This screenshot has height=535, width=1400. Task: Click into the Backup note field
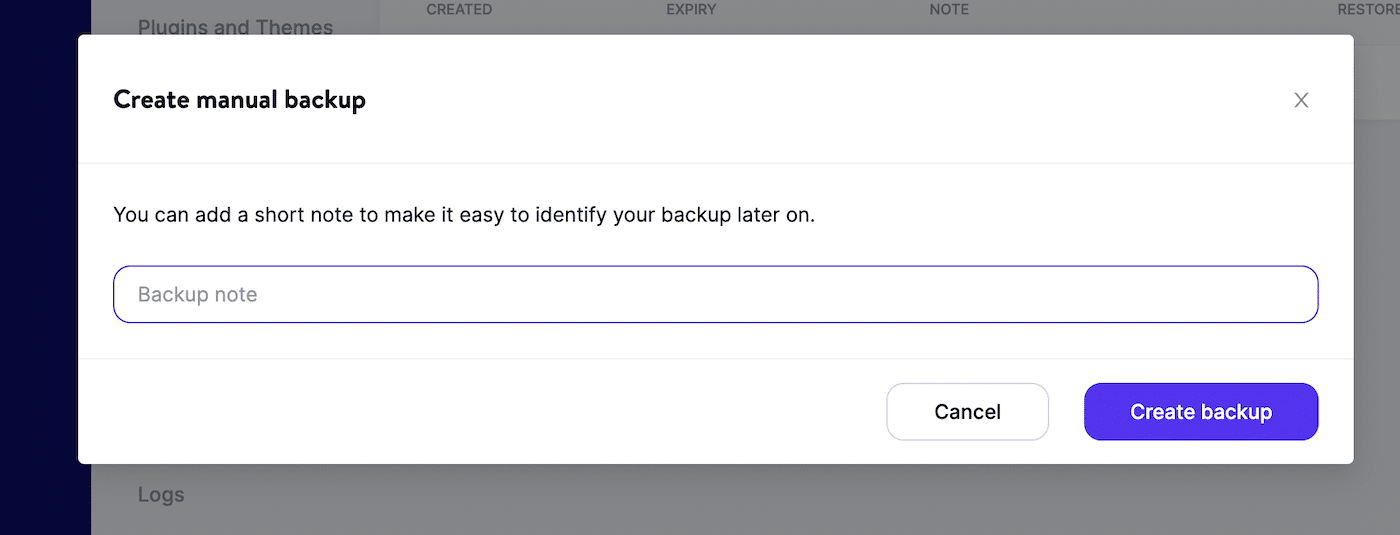pos(715,294)
